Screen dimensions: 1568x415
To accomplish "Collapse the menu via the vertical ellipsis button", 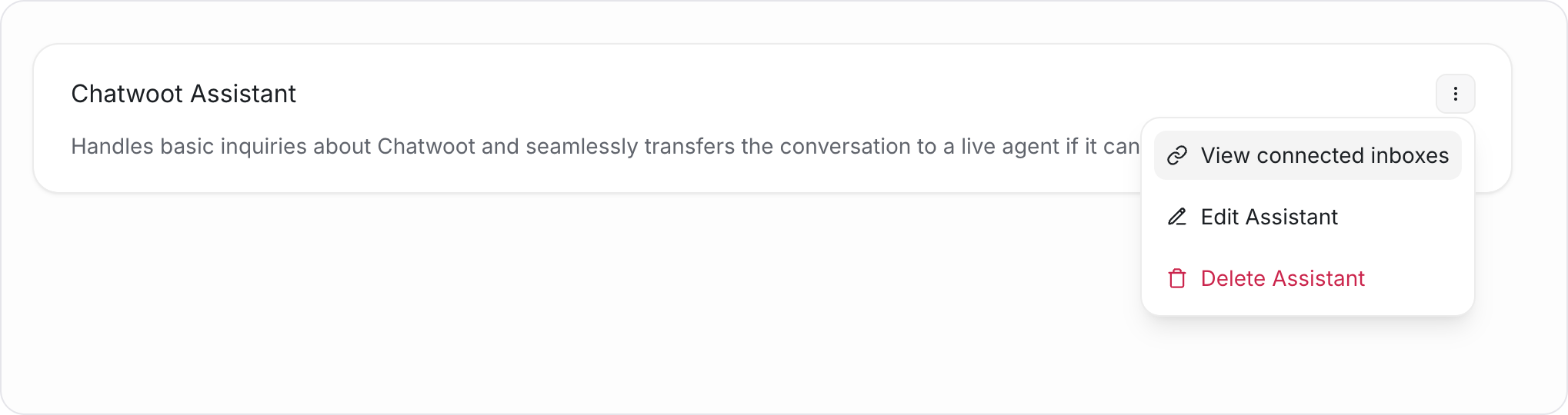I will tap(1455, 94).
